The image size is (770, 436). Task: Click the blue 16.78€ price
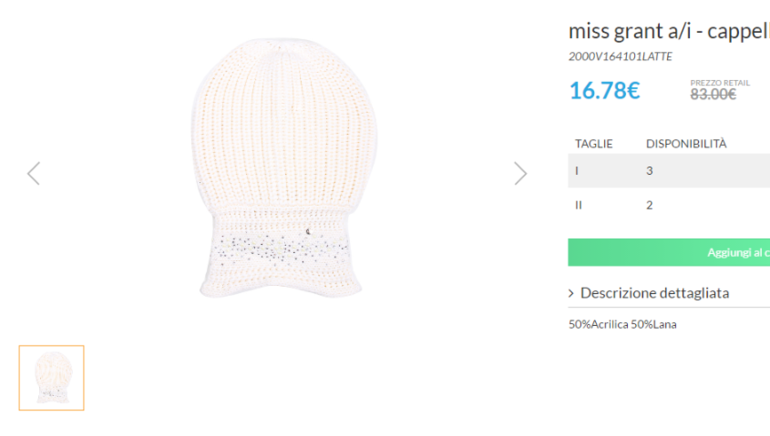(x=604, y=90)
